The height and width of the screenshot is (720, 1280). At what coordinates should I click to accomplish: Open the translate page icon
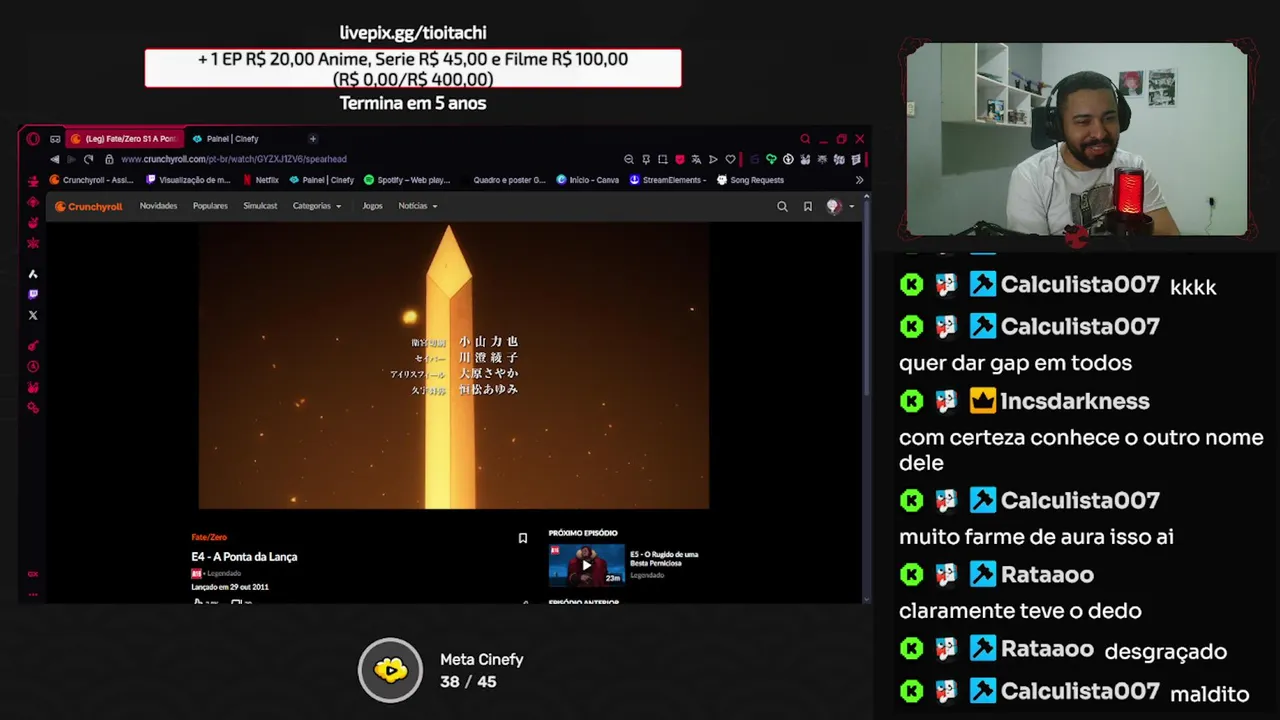[696, 159]
